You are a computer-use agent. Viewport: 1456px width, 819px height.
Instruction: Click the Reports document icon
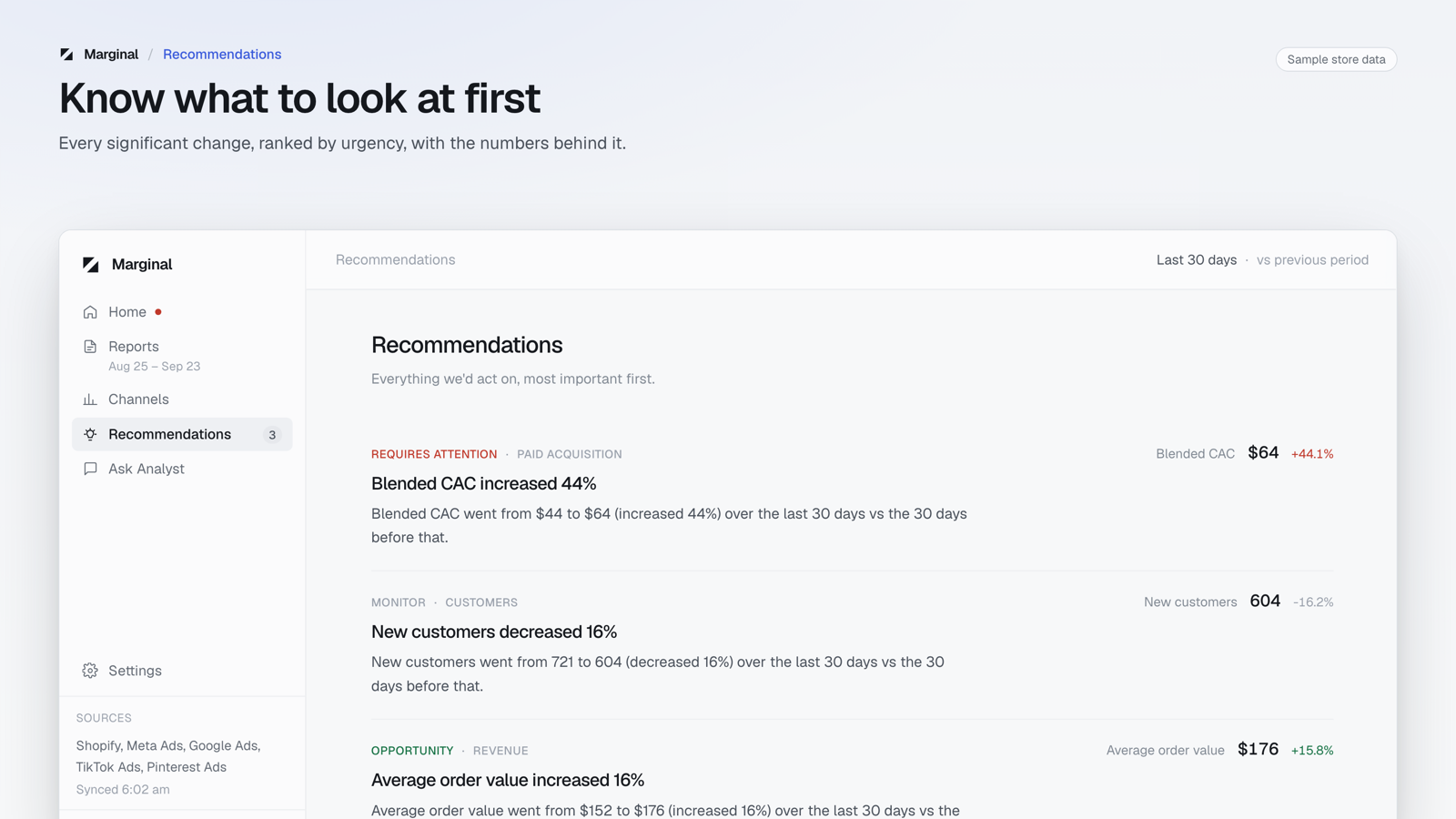tap(90, 347)
